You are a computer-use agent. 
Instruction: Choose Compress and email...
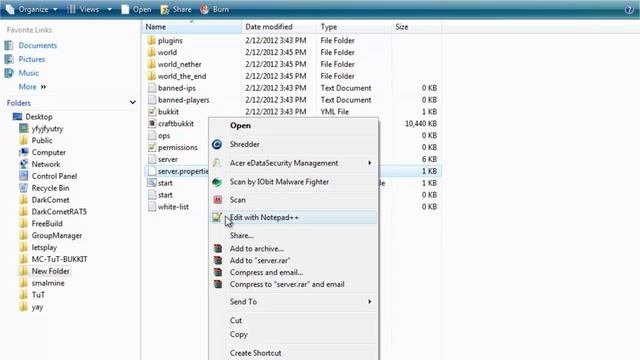click(293, 272)
